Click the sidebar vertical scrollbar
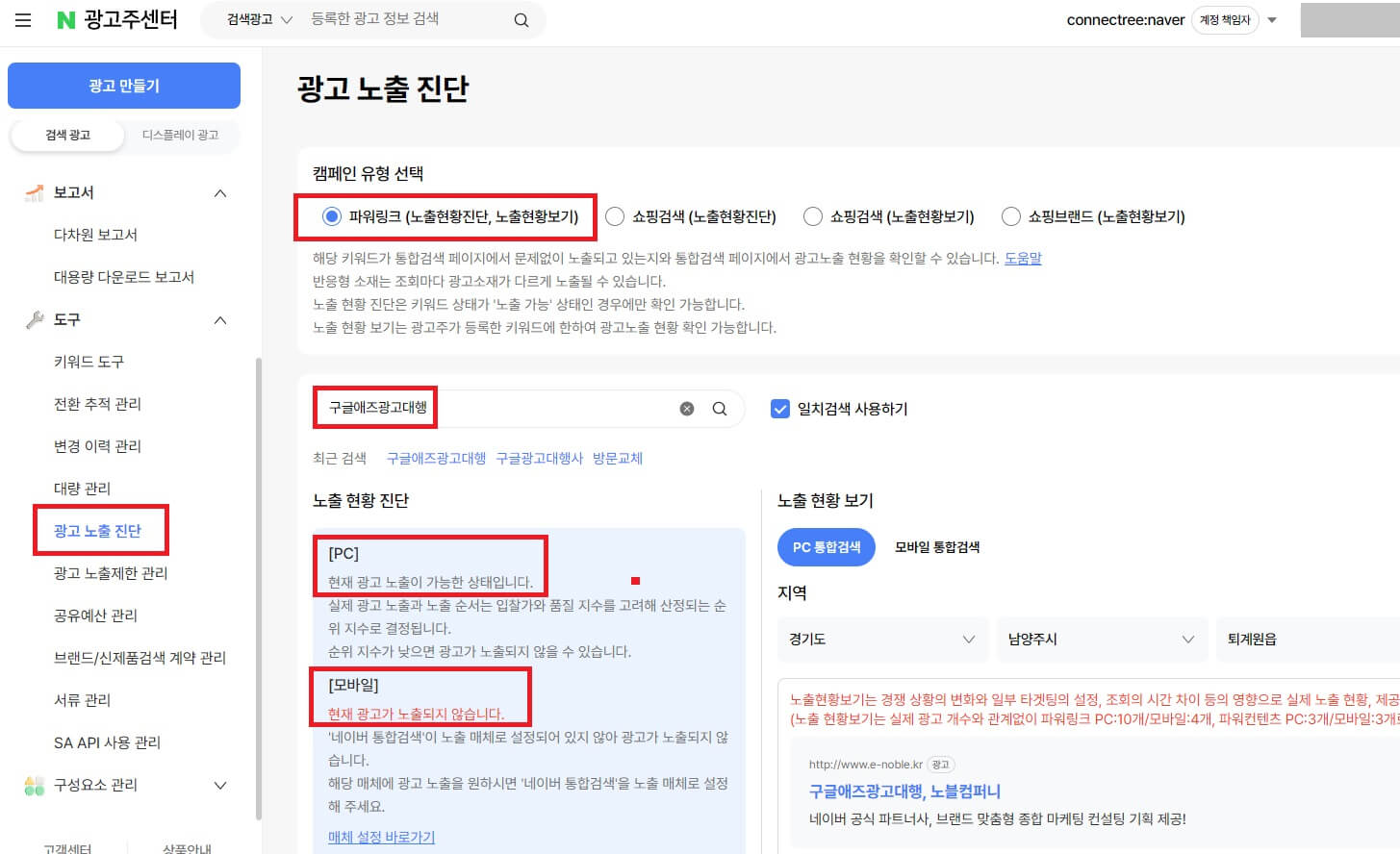Viewport: 1400px width, 854px height. coord(258,587)
